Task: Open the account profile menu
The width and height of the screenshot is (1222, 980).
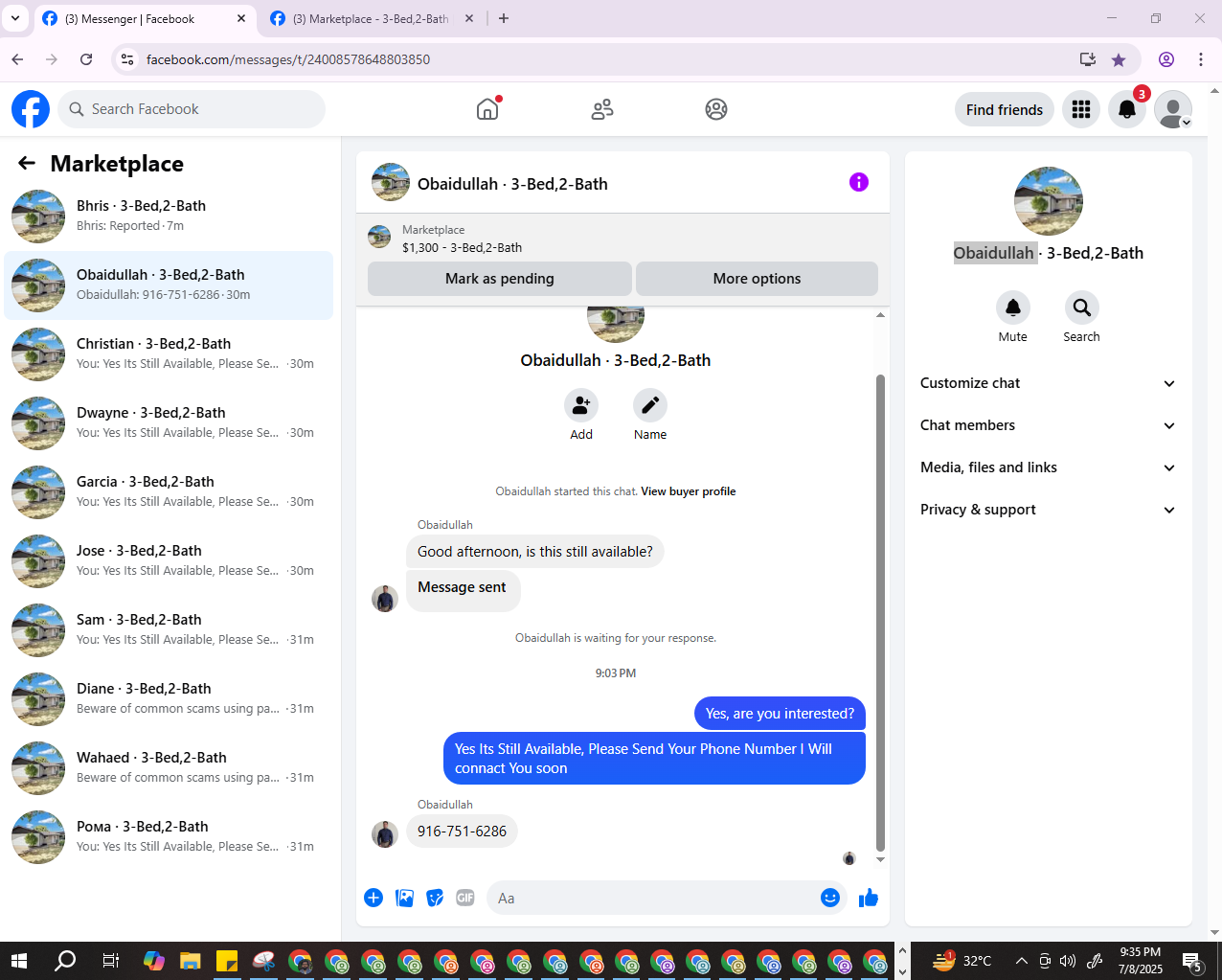Action: pos(1173,109)
